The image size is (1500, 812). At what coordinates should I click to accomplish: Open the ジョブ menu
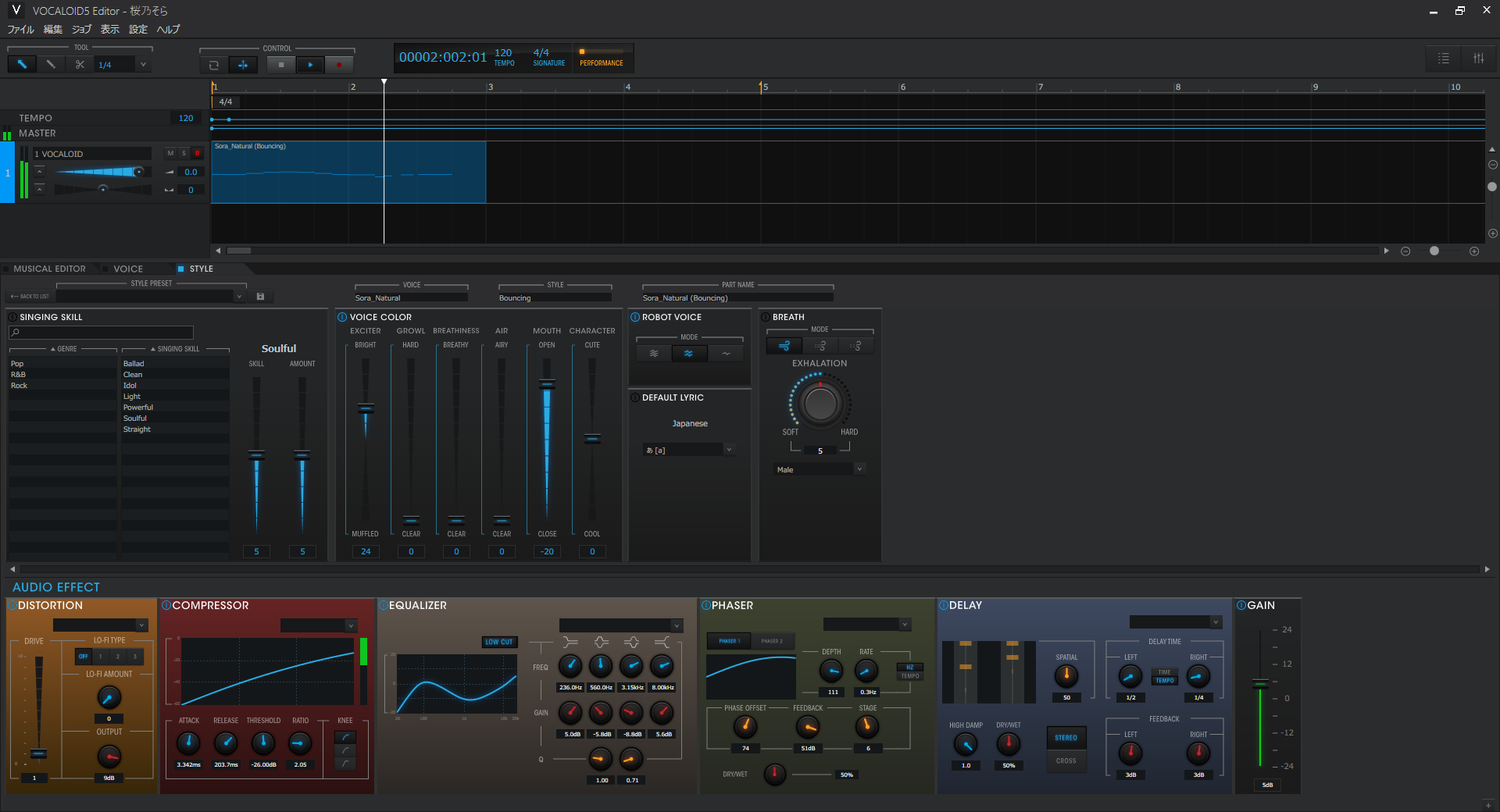(x=81, y=30)
